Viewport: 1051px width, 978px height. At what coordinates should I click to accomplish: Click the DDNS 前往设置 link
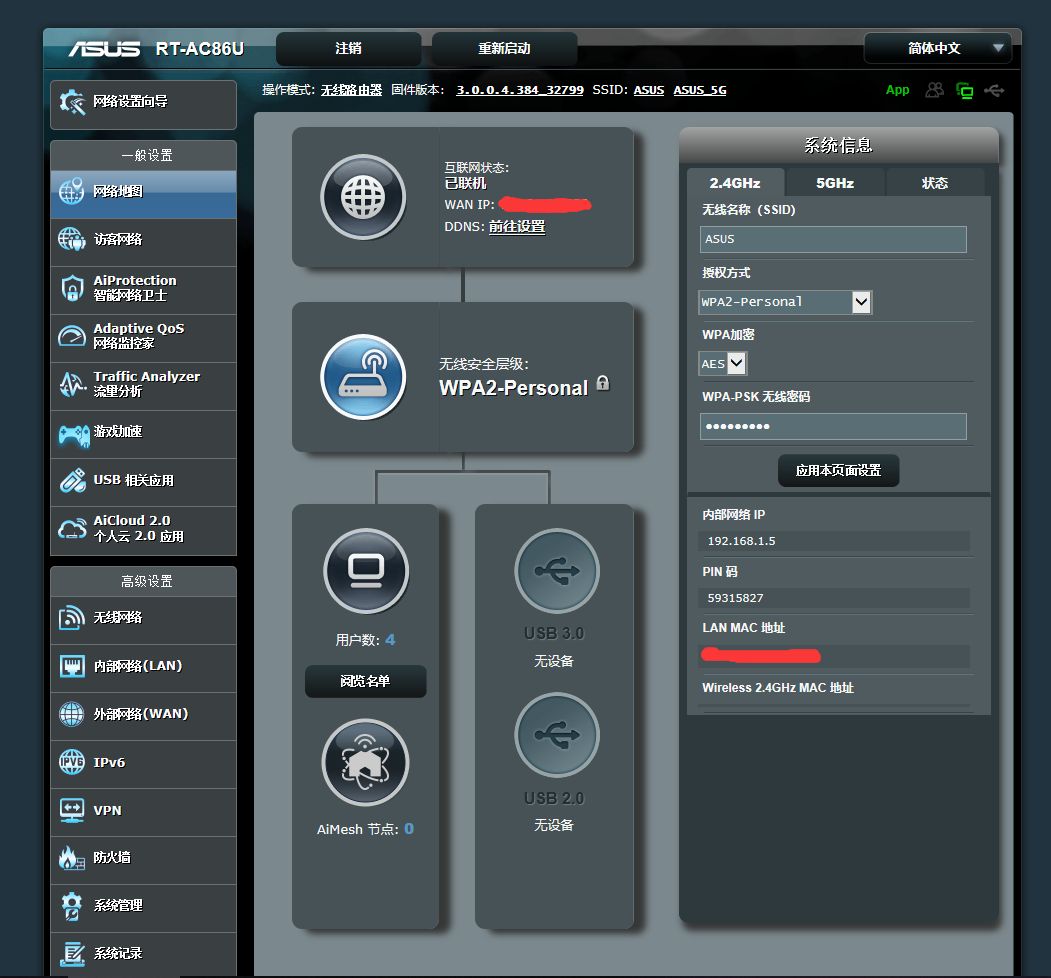click(x=517, y=227)
